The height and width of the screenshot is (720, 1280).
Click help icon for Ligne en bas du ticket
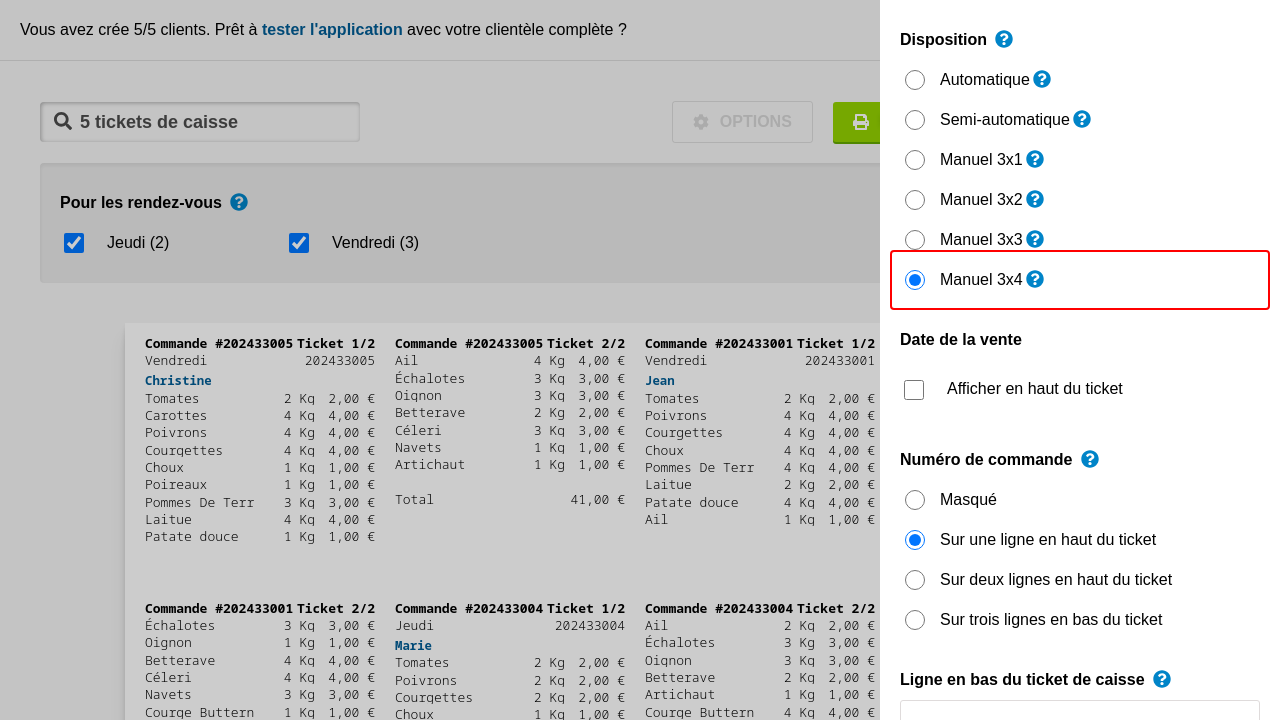point(1162,679)
